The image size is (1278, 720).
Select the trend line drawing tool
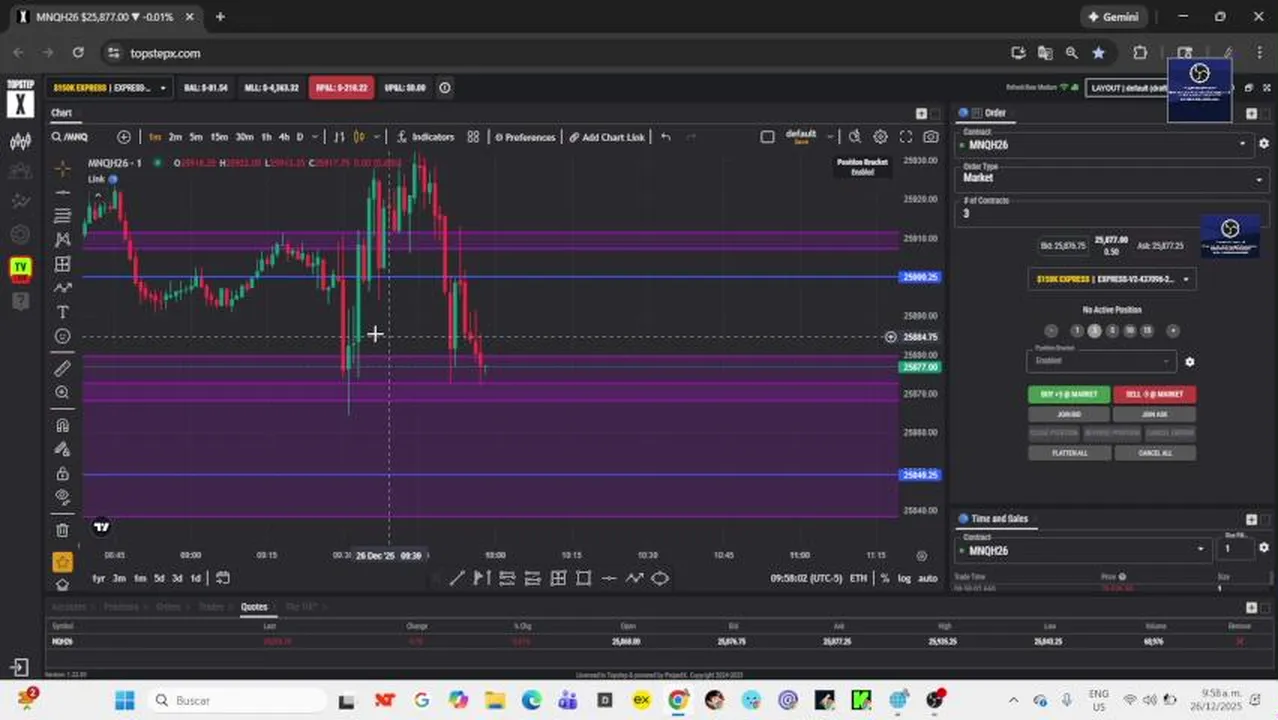tap(62, 192)
